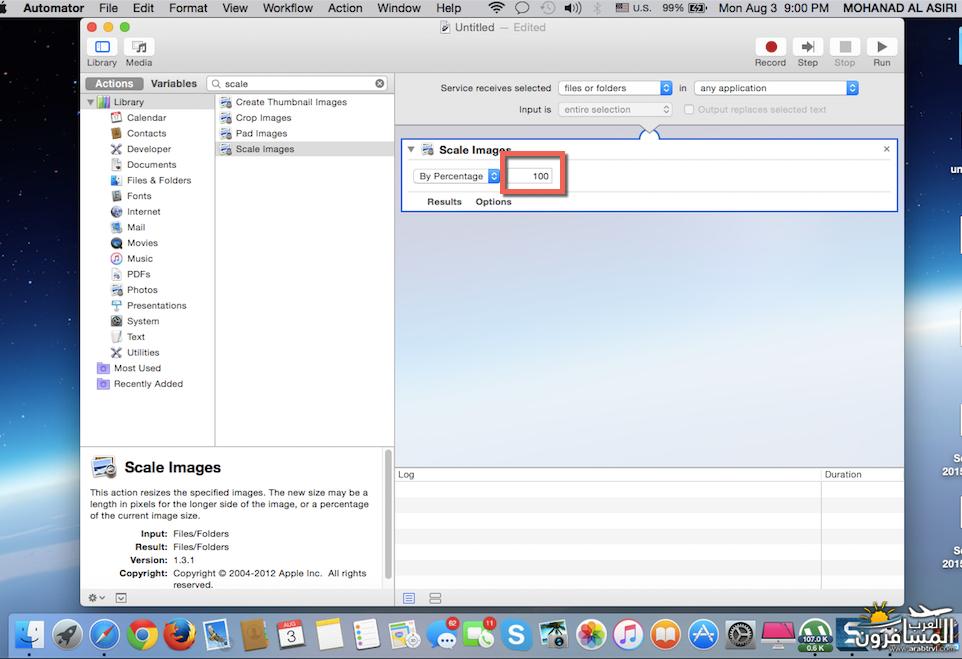Show Options of Scale Images action
Image resolution: width=962 pixels, height=659 pixels.
point(493,202)
